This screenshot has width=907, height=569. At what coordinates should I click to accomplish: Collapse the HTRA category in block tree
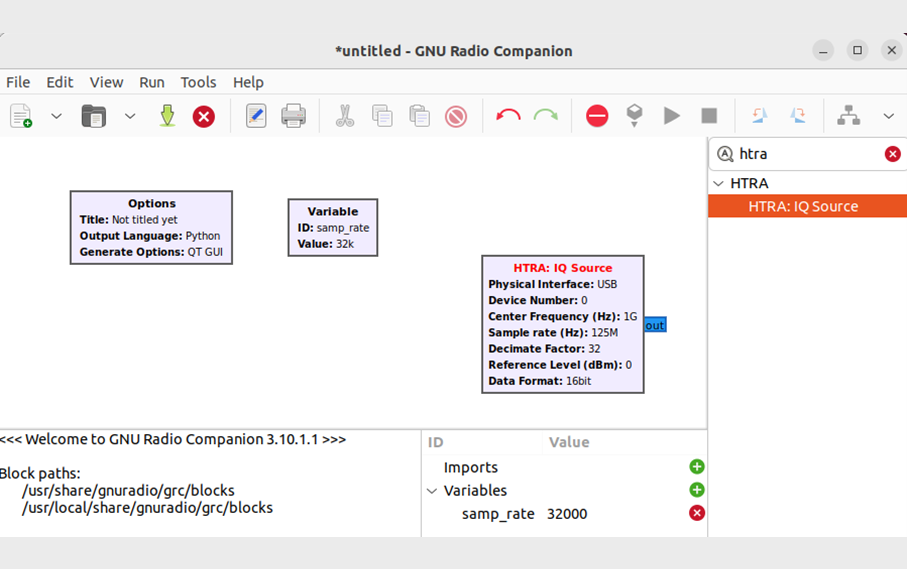click(x=718, y=184)
